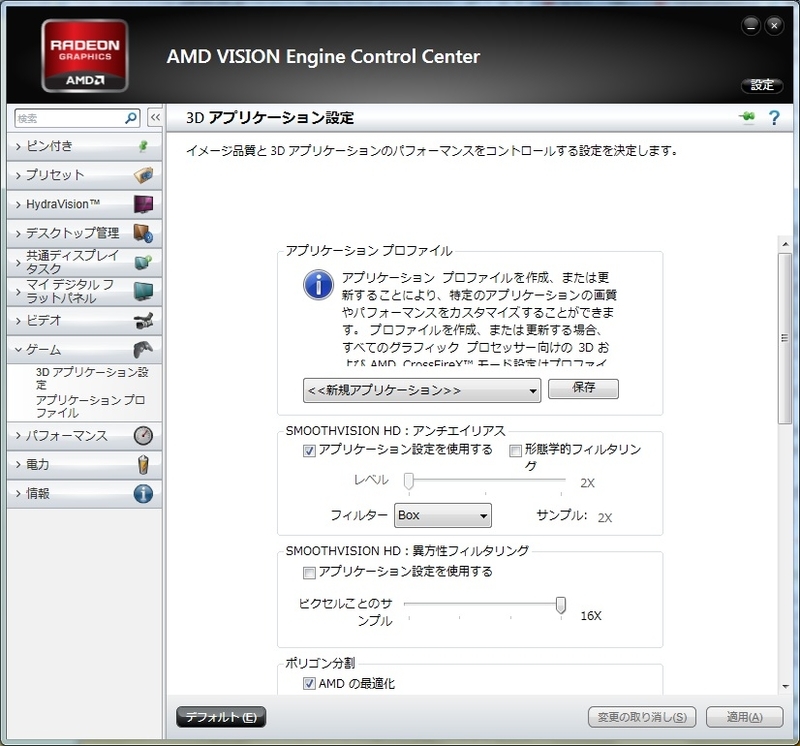Screen dimensions: 800x746
Task: Click the ピクセルごとのサンプル slider handle
Action: pos(561,605)
